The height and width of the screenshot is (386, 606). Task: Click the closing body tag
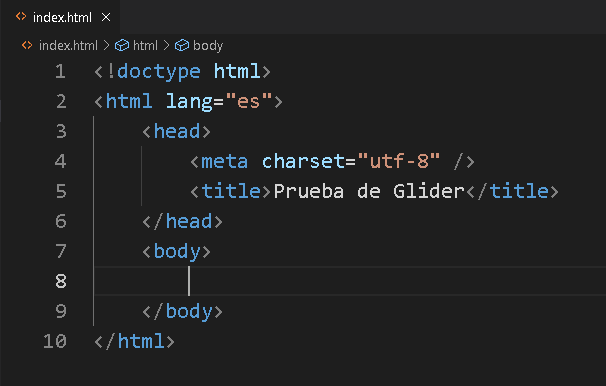182,312
